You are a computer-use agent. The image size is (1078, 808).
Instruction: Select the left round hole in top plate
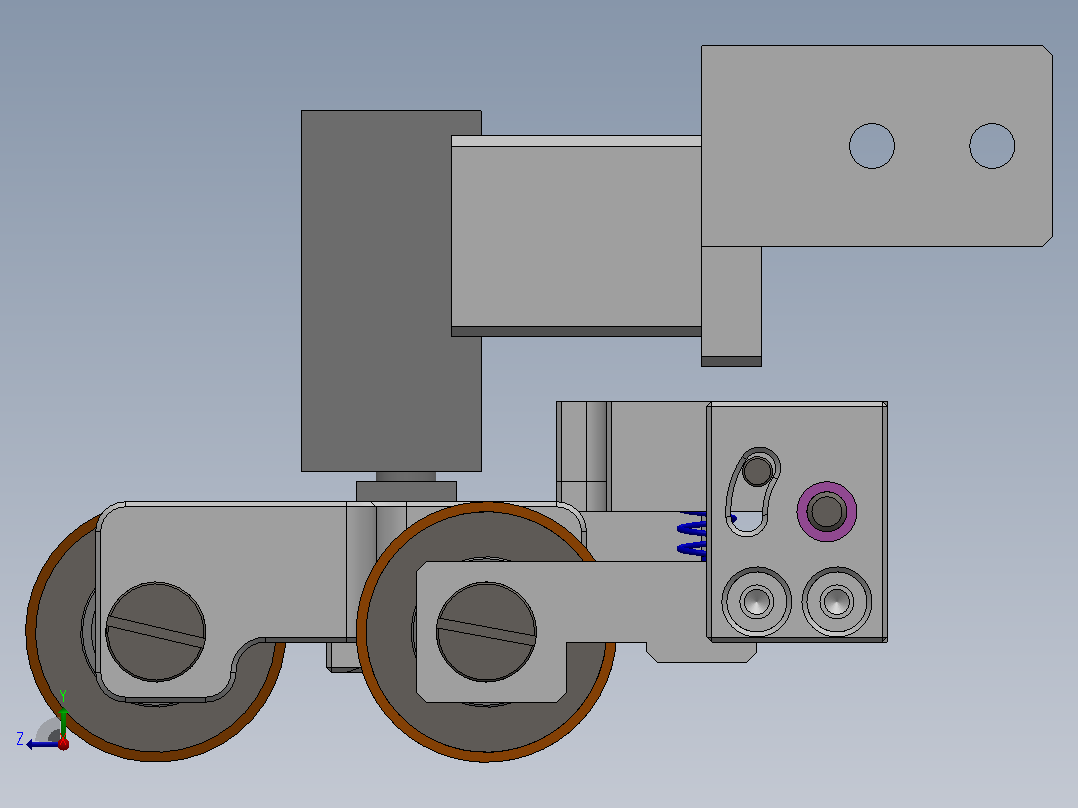pyautogui.click(x=872, y=146)
